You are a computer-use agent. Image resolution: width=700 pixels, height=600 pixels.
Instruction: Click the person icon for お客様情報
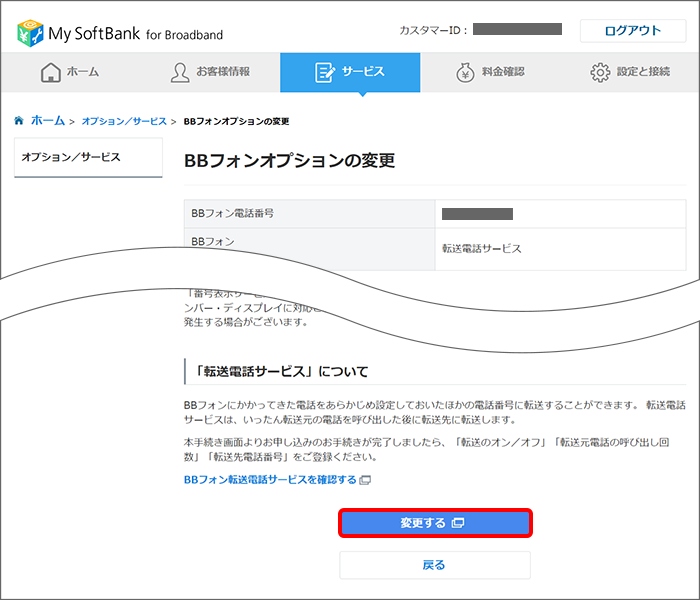(180, 72)
